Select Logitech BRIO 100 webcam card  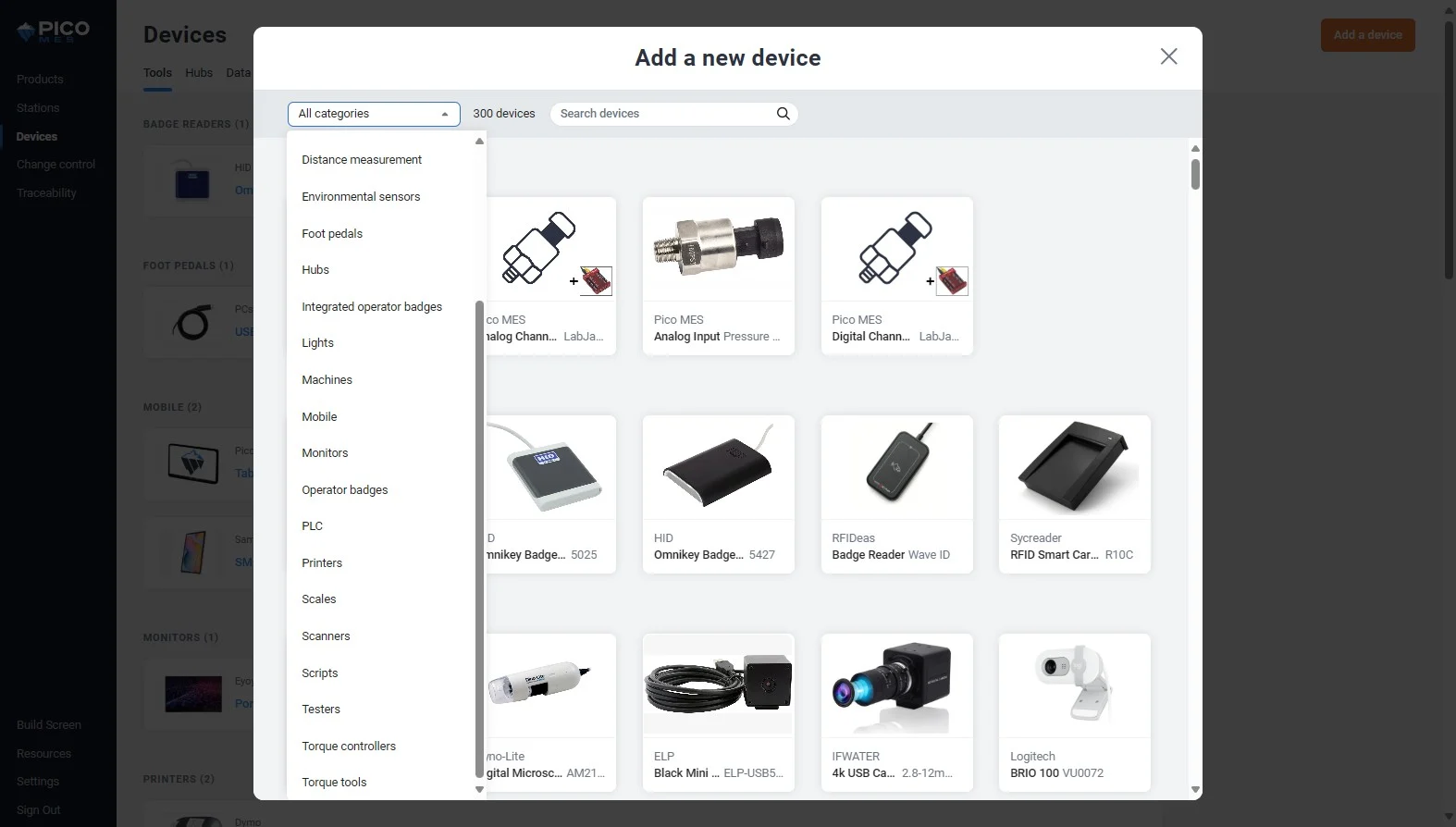(1075, 712)
